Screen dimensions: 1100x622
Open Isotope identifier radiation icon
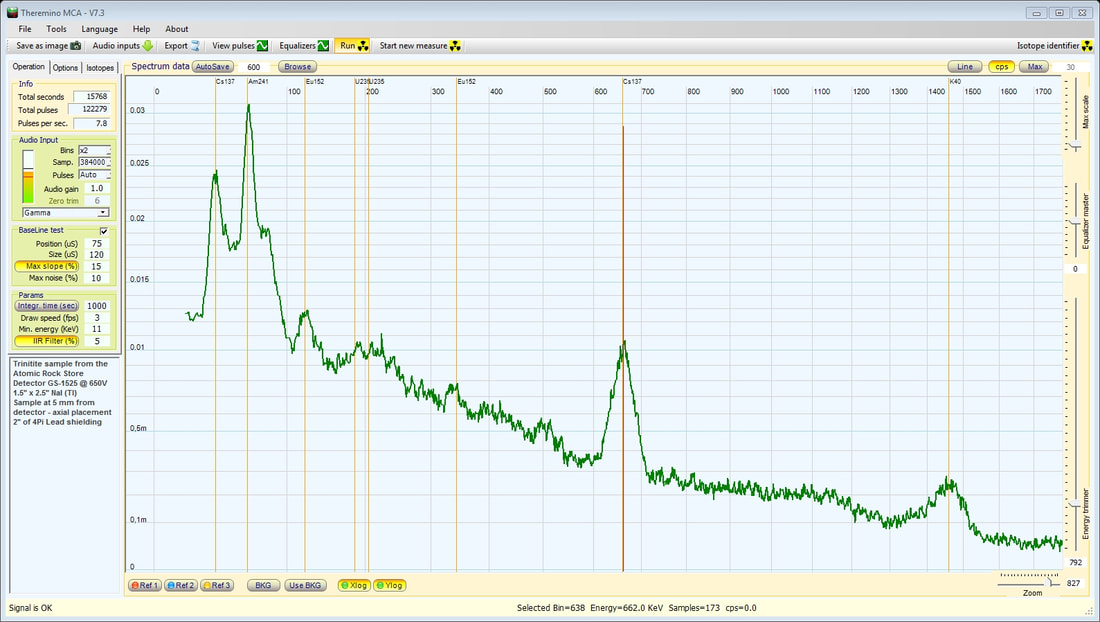(1087, 46)
